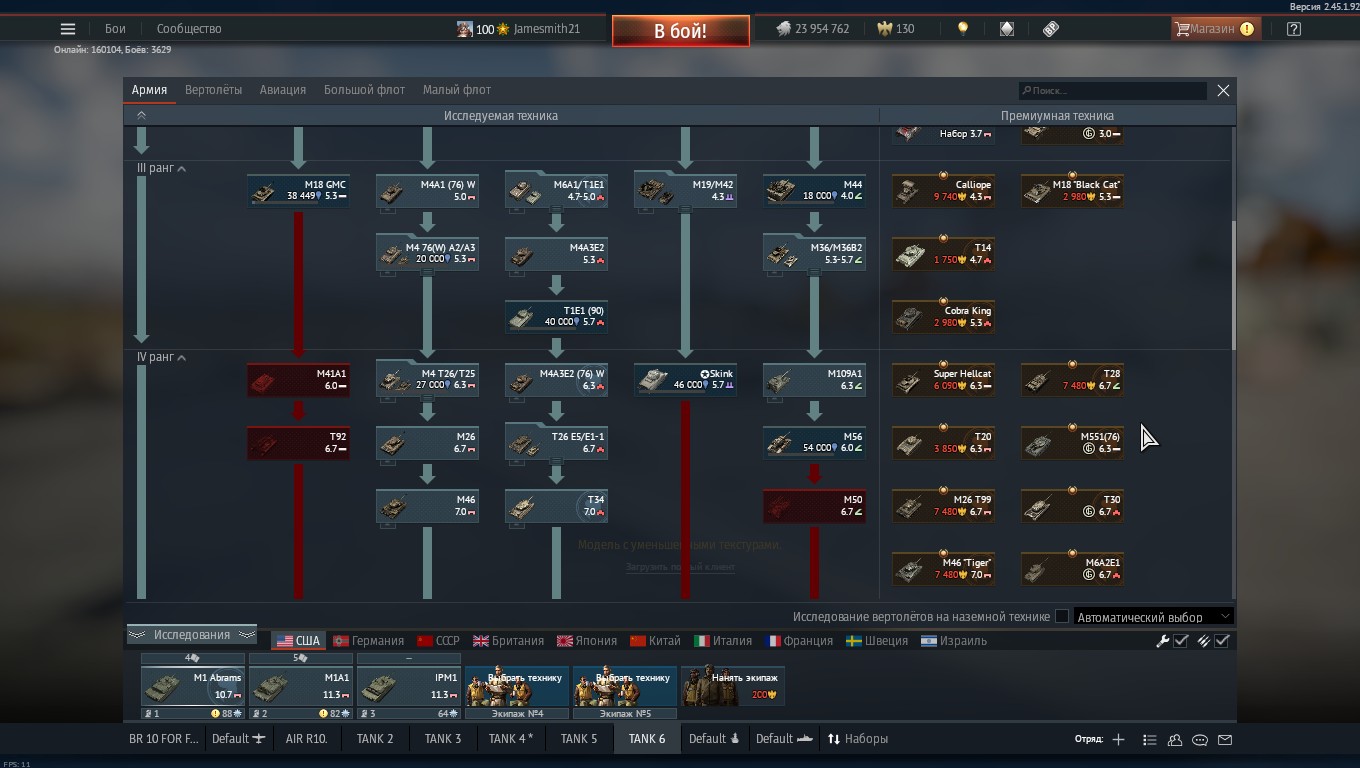
Task: Open Jamesmith21 player profile avatar
Action: [x=465, y=29]
